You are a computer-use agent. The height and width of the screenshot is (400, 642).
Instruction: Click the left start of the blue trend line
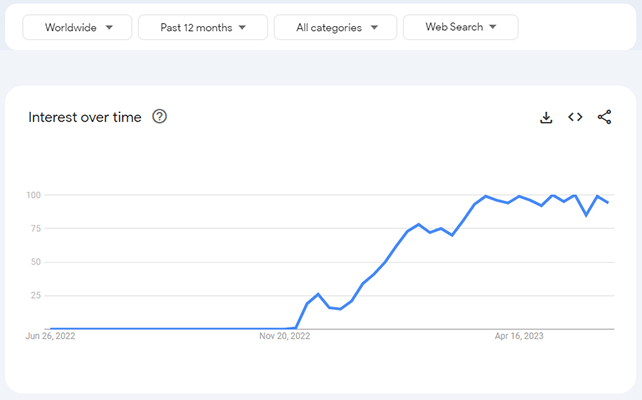[50, 328]
